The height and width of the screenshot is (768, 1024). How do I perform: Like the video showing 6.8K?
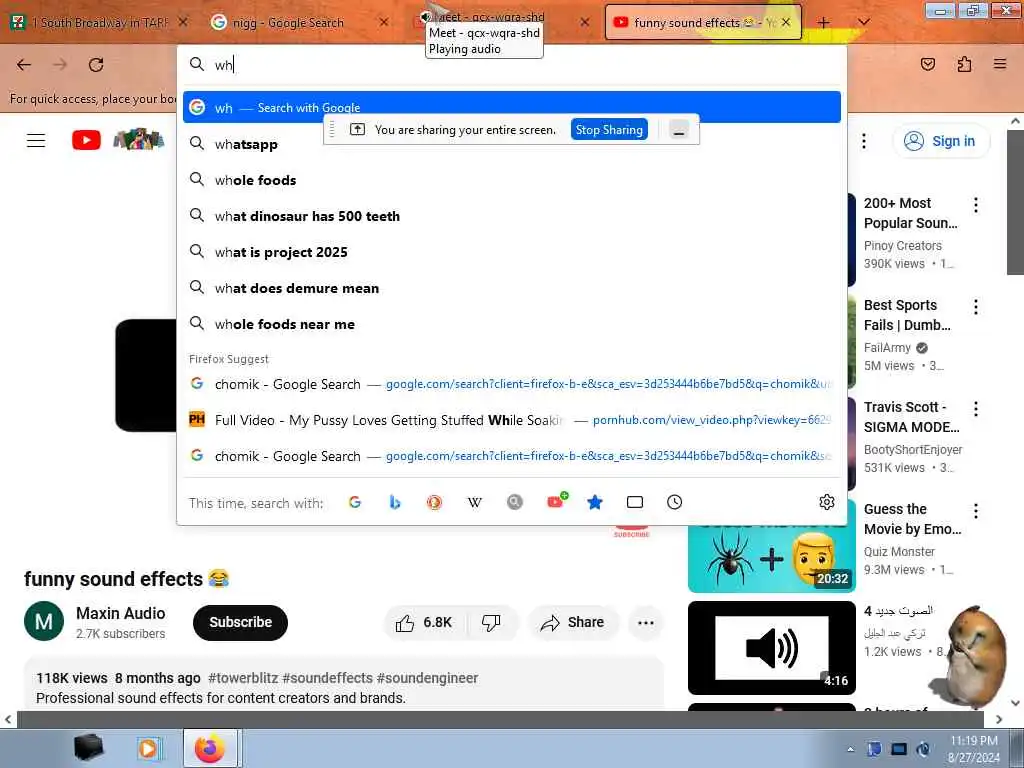(424, 622)
